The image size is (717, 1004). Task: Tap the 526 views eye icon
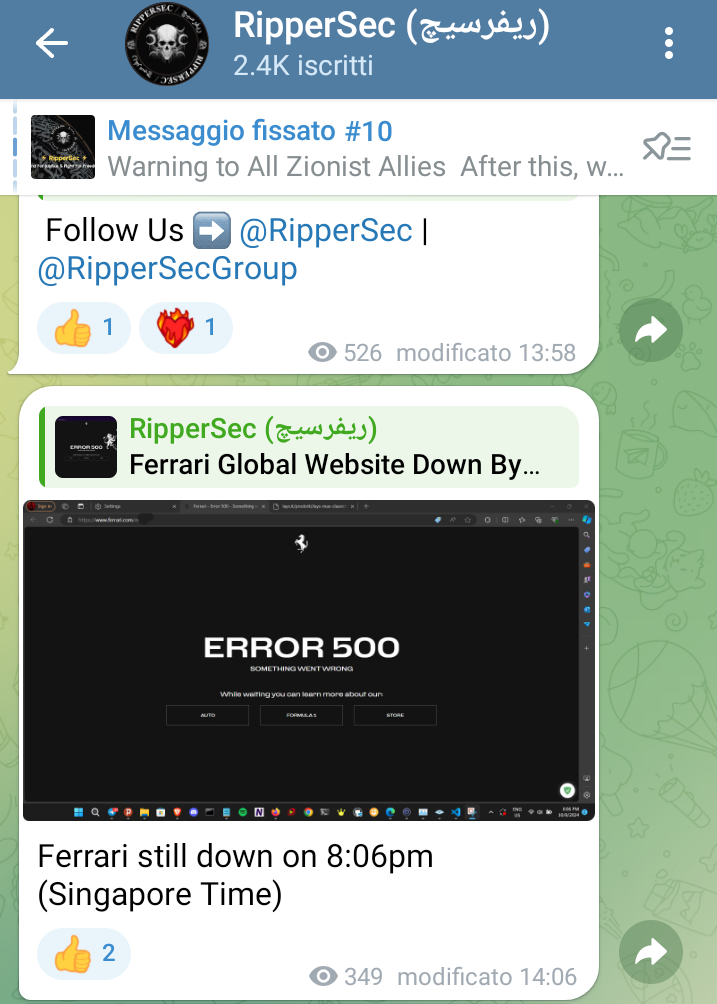(322, 352)
